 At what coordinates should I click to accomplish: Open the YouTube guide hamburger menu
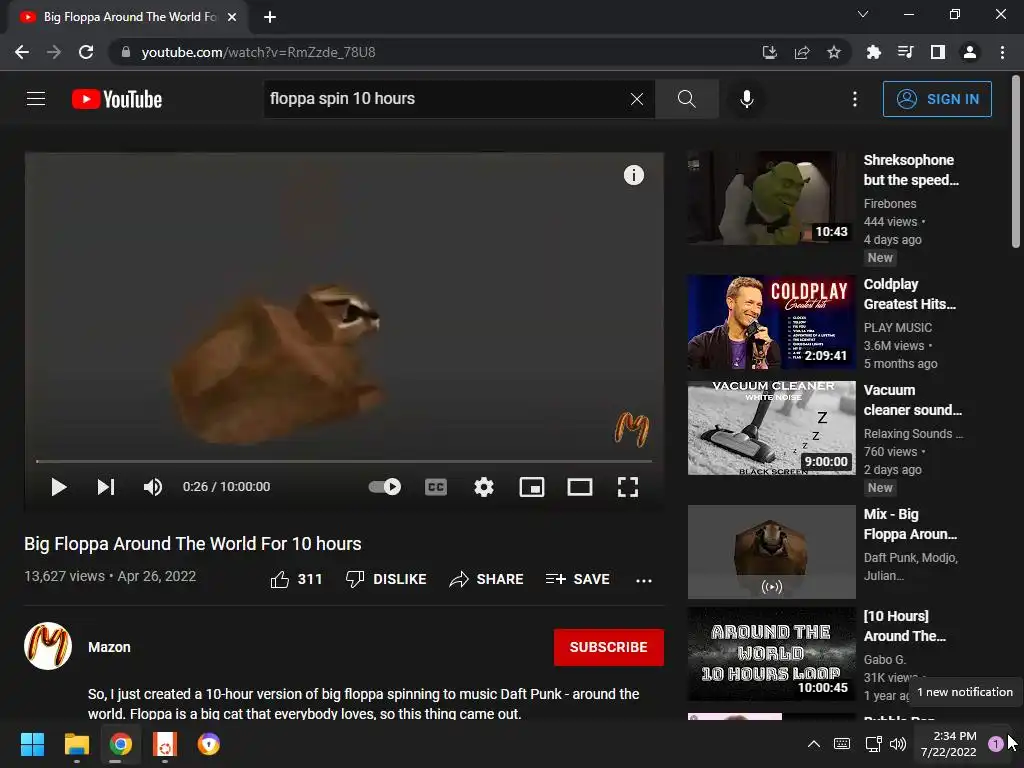36,99
